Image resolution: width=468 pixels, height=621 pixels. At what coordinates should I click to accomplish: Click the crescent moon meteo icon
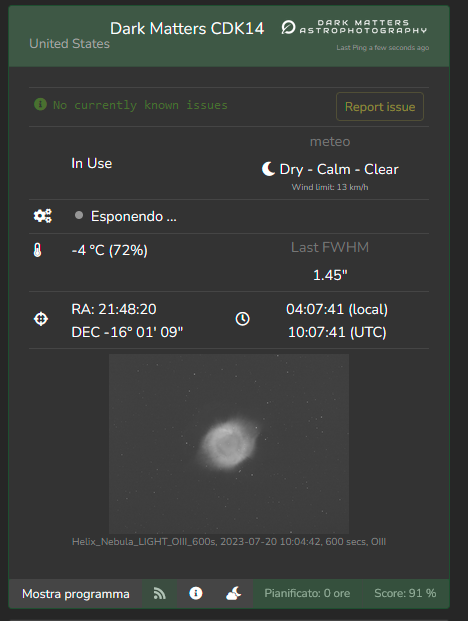tap(268, 169)
